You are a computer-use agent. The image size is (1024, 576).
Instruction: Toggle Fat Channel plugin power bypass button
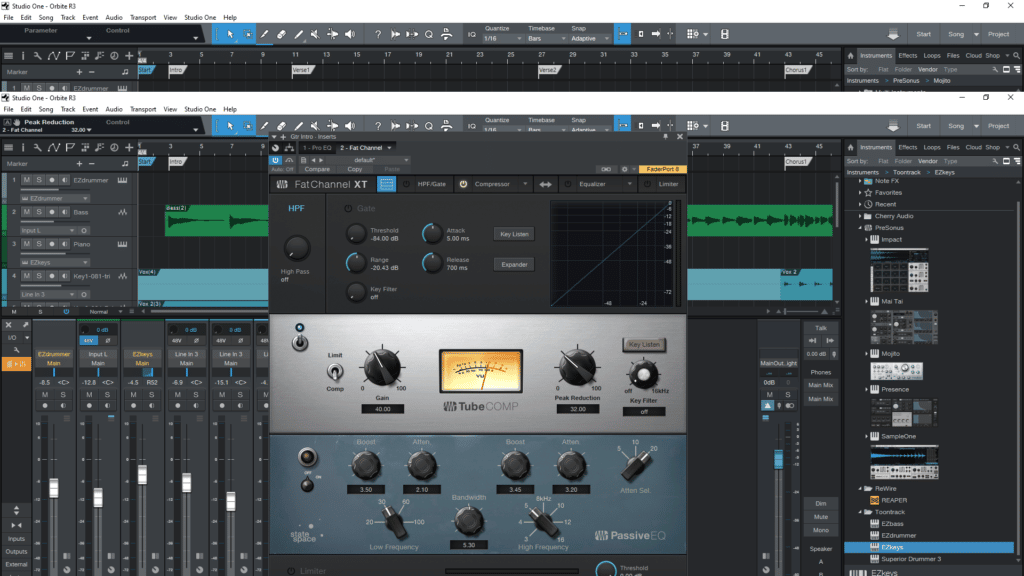pyautogui.click(x=276, y=160)
